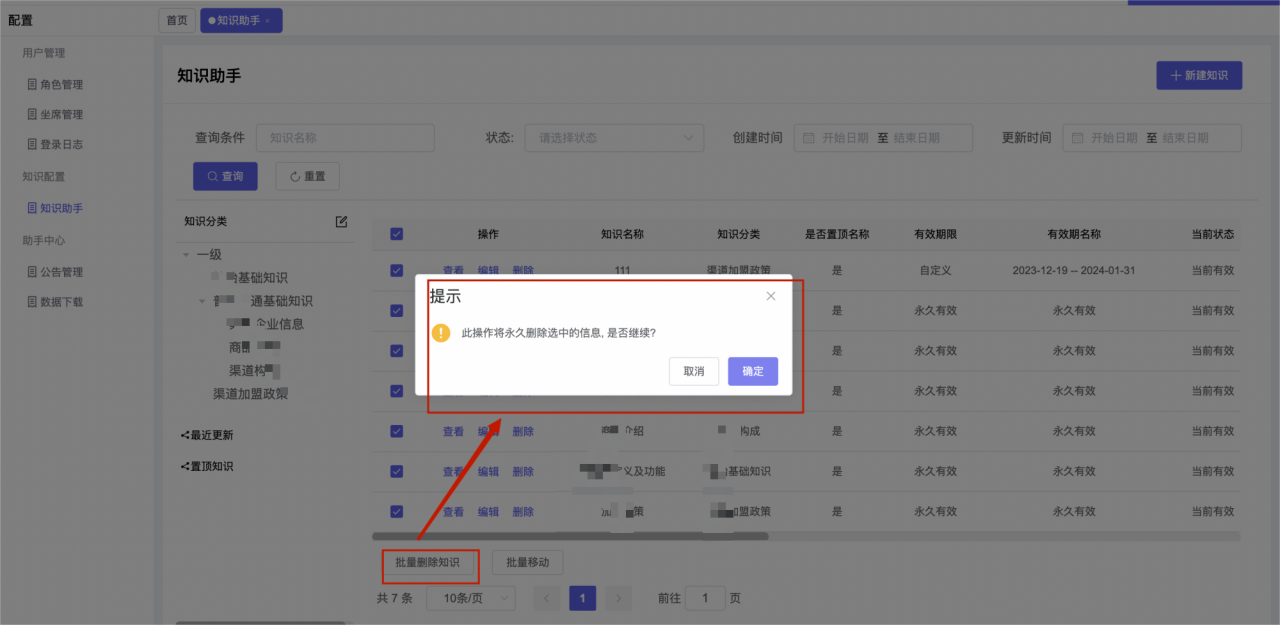Click the table's horizontal scrollbar
The image size is (1280, 625).
click(x=570, y=536)
